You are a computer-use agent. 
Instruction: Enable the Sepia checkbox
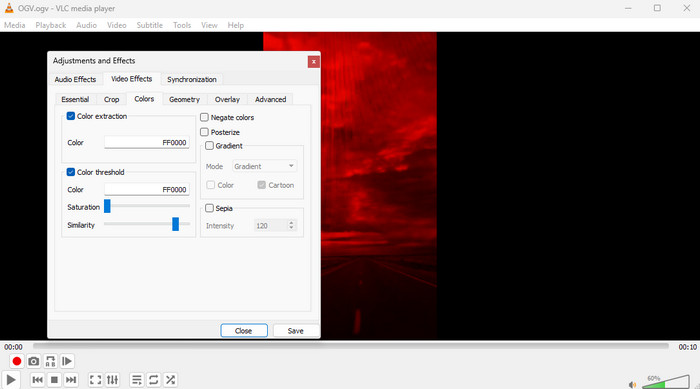click(209, 208)
